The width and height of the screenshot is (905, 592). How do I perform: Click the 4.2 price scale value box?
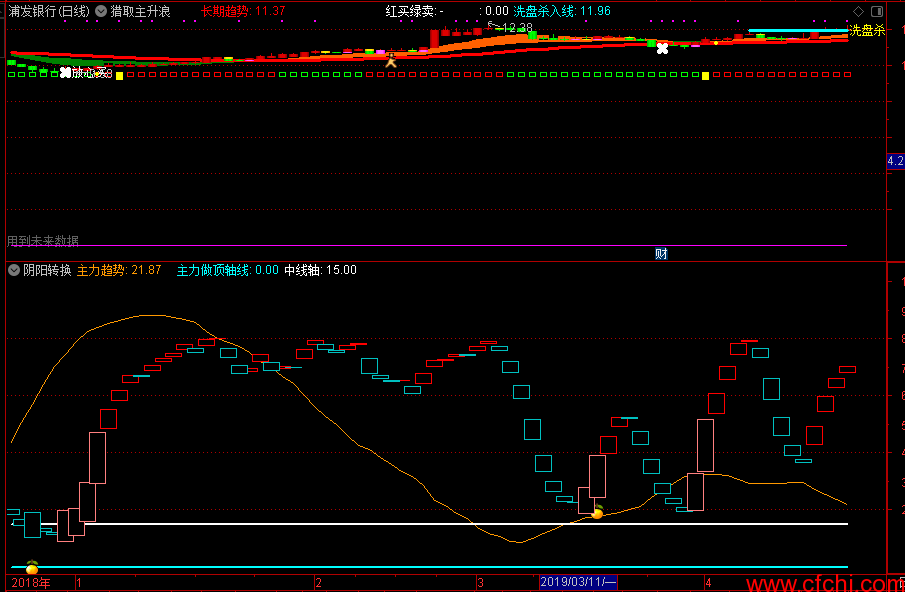(x=896, y=161)
